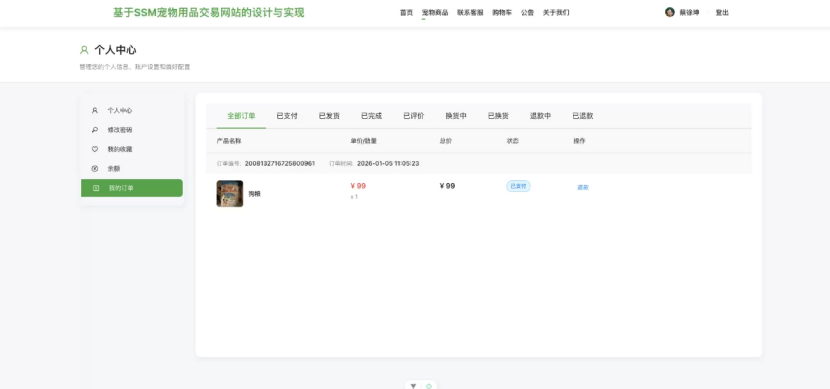Click the 个人中心 page heading text
The image size is (830, 389).
tap(115, 50)
